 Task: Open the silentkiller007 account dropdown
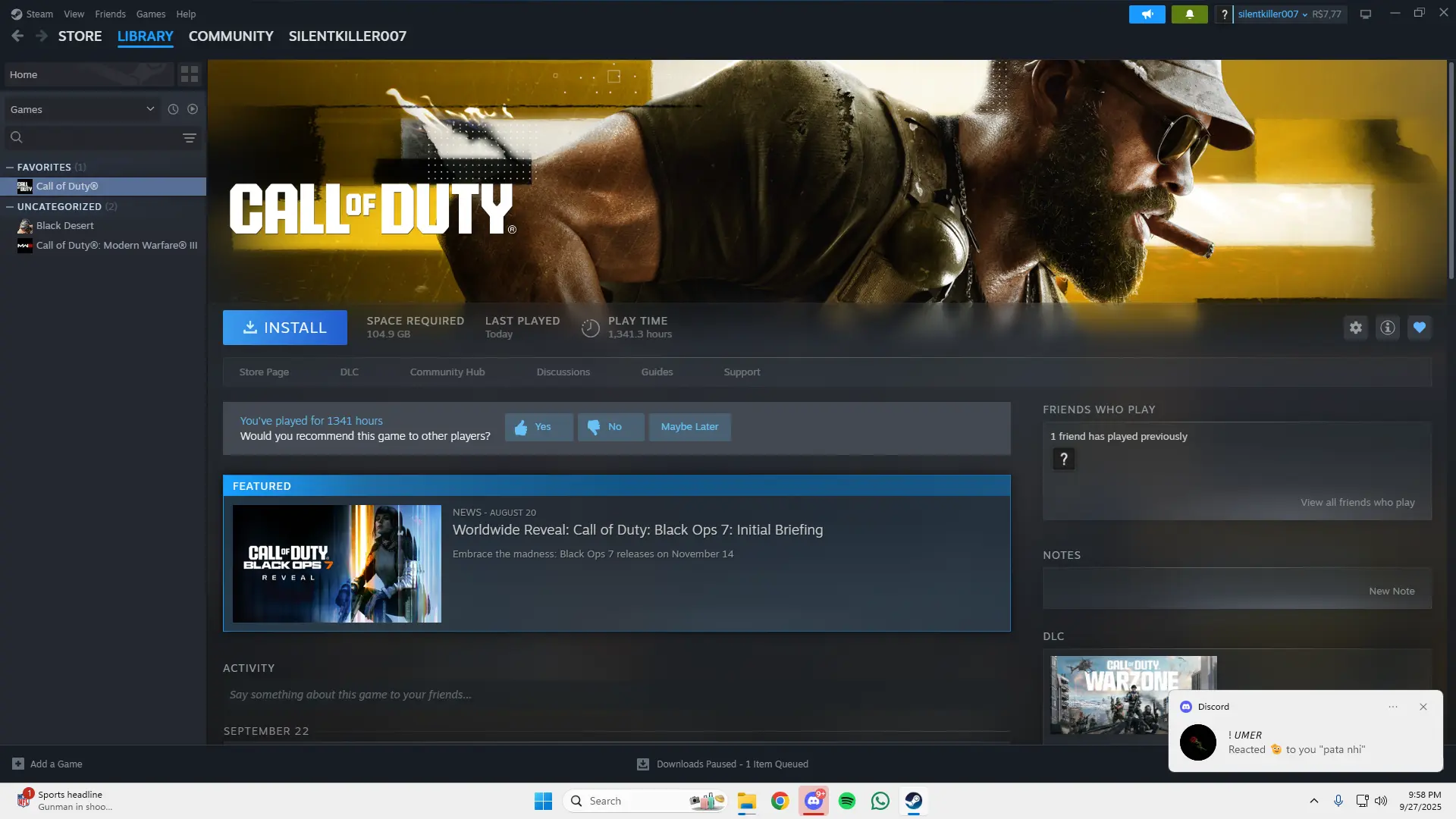tap(1272, 14)
